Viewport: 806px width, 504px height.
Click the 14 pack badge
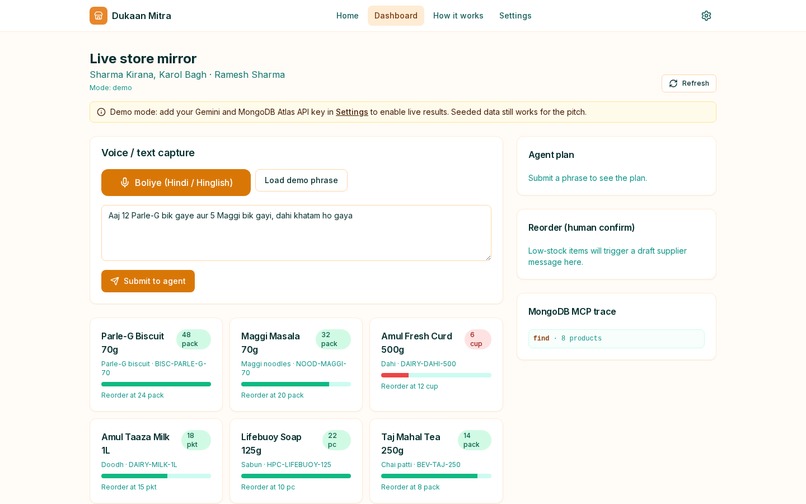(x=474, y=440)
